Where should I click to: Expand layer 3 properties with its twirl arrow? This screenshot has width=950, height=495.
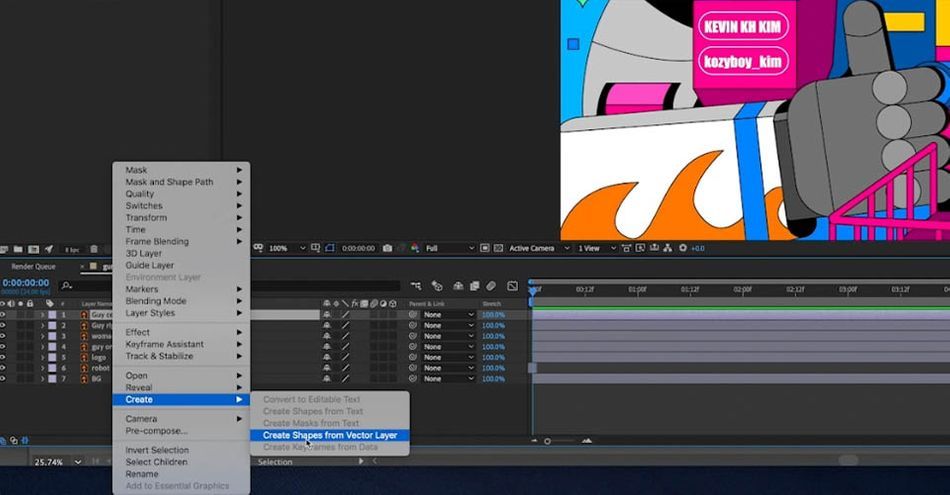[x=42, y=336]
